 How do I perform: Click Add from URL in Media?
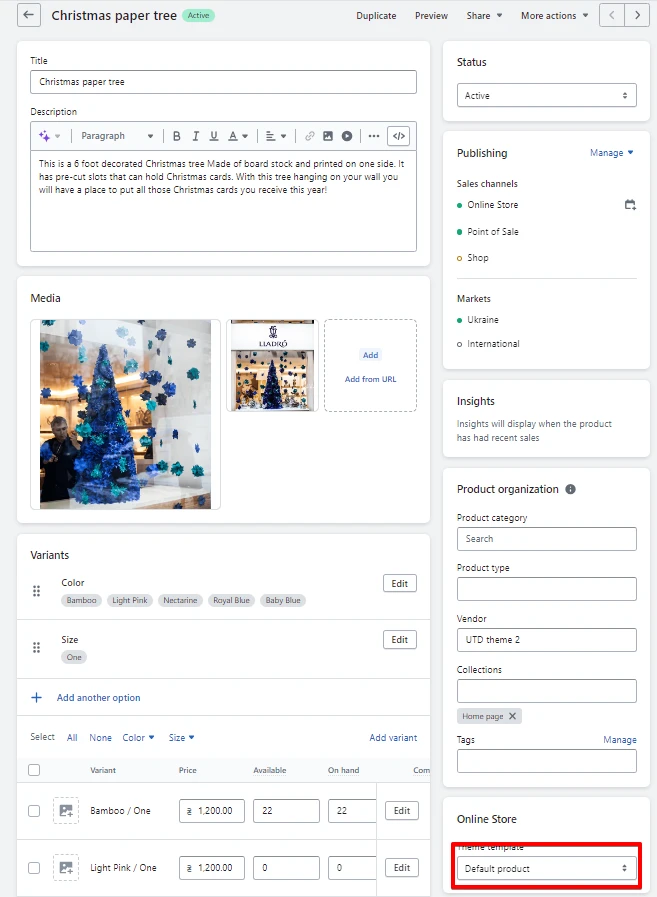pyautogui.click(x=370, y=379)
